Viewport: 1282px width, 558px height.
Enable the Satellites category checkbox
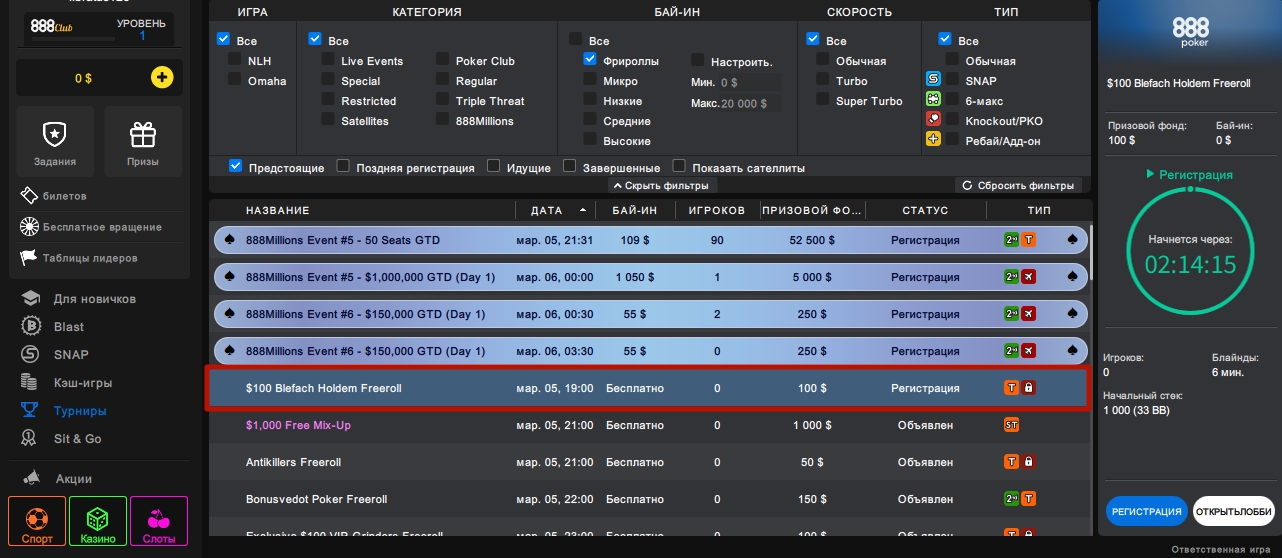328,120
